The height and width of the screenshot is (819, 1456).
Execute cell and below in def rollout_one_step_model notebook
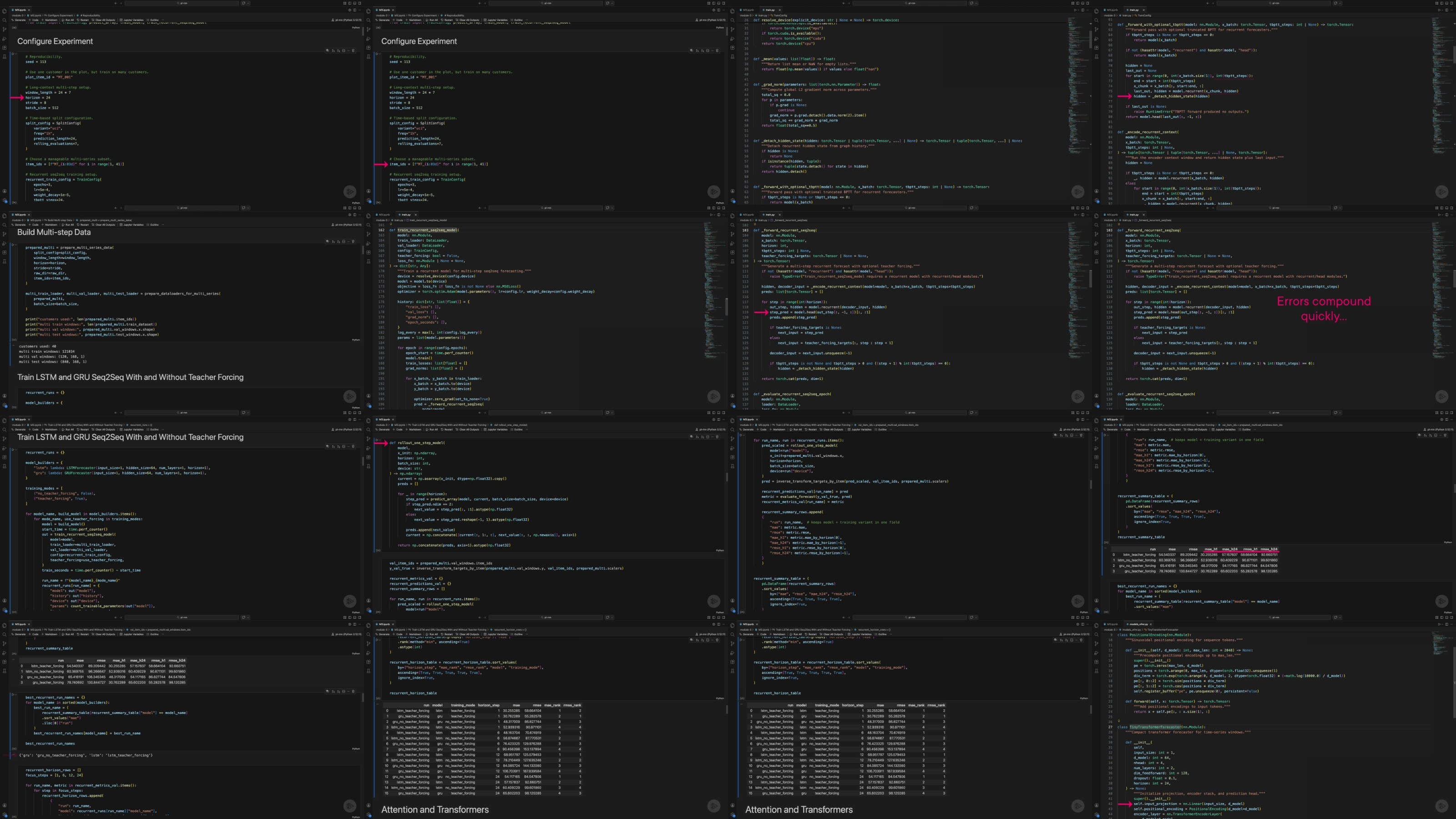click(x=702, y=436)
